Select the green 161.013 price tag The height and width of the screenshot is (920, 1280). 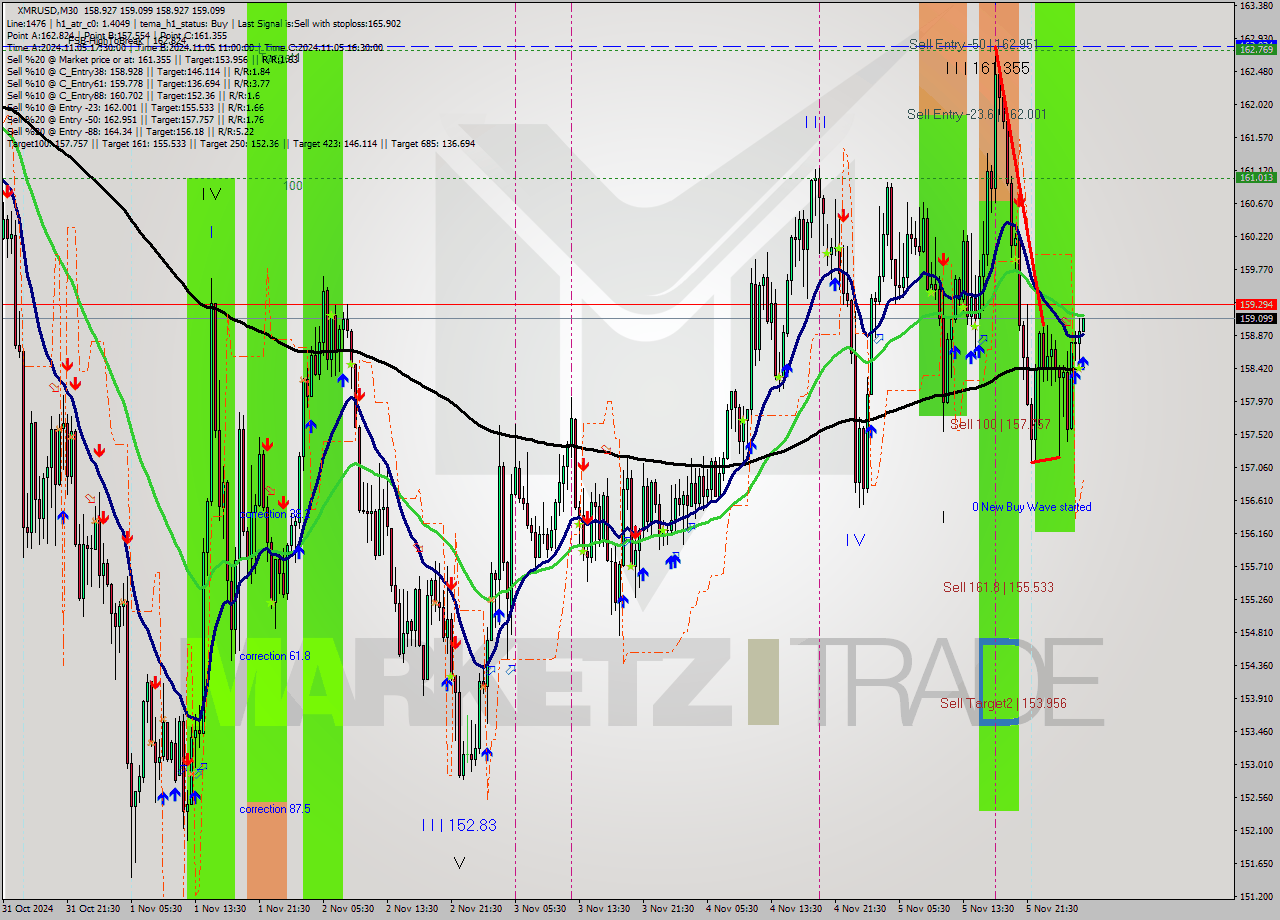click(x=1256, y=177)
